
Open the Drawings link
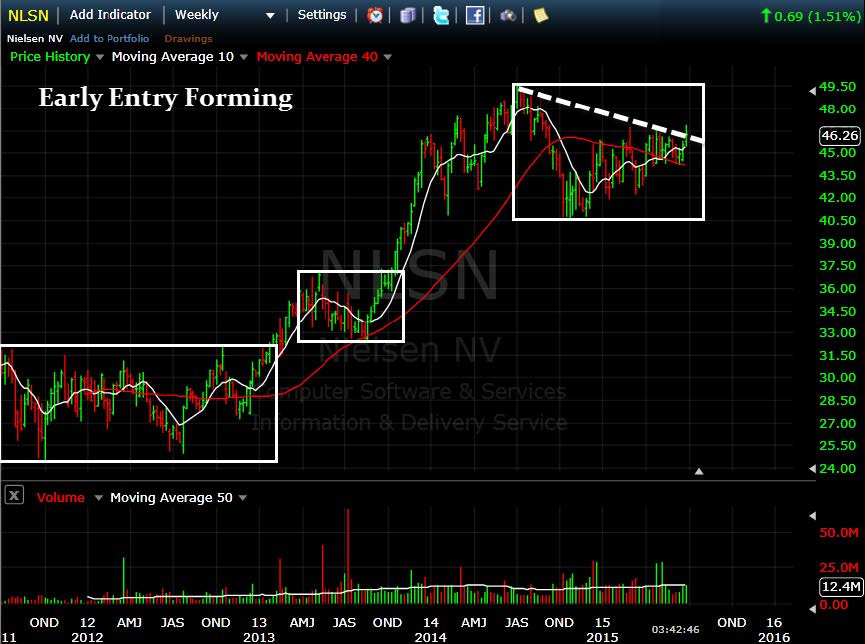(x=188, y=38)
